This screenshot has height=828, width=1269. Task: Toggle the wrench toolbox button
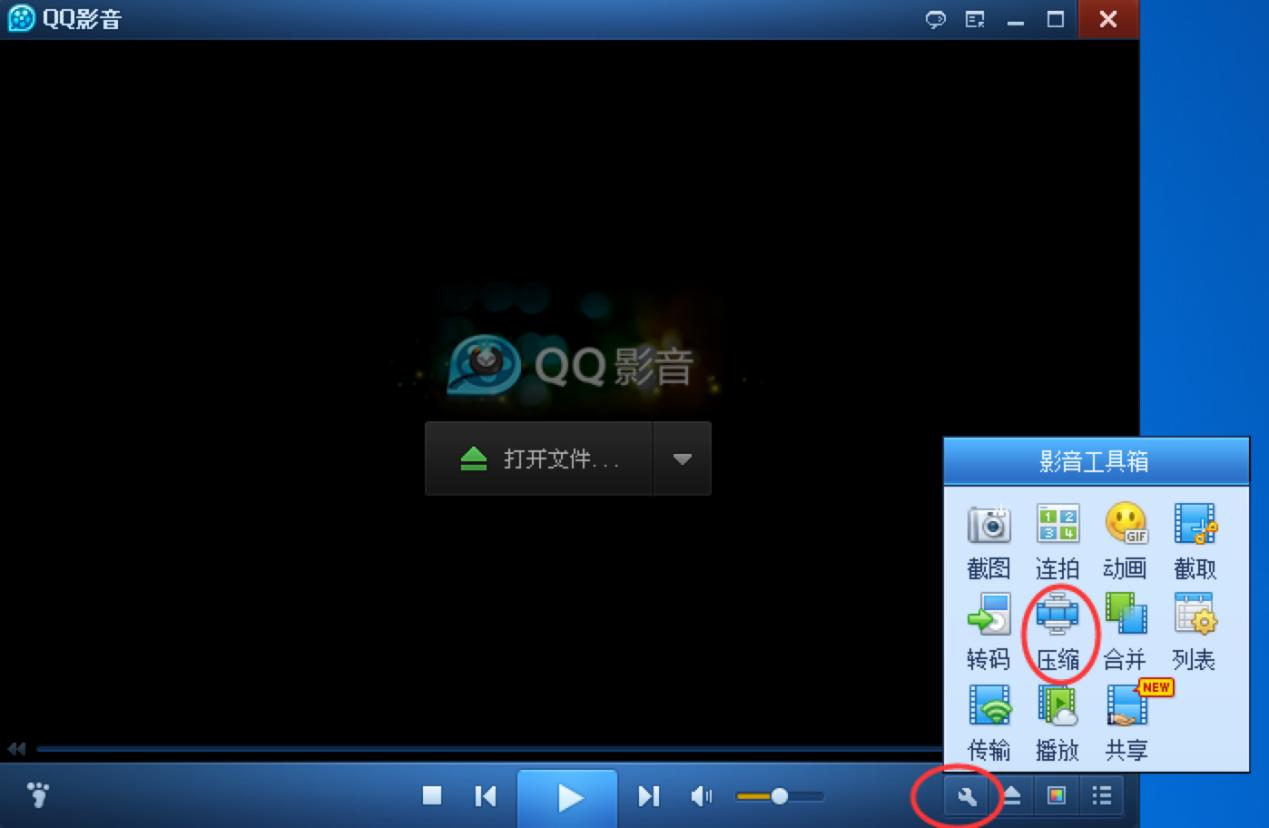(x=966, y=796)
